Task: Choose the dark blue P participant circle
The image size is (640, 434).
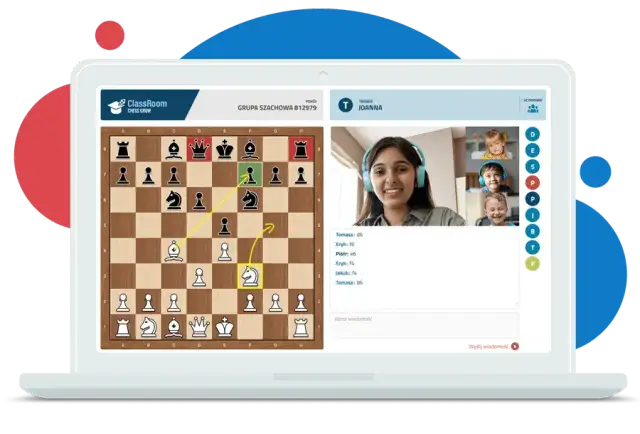Action: (x=533, y=198)
